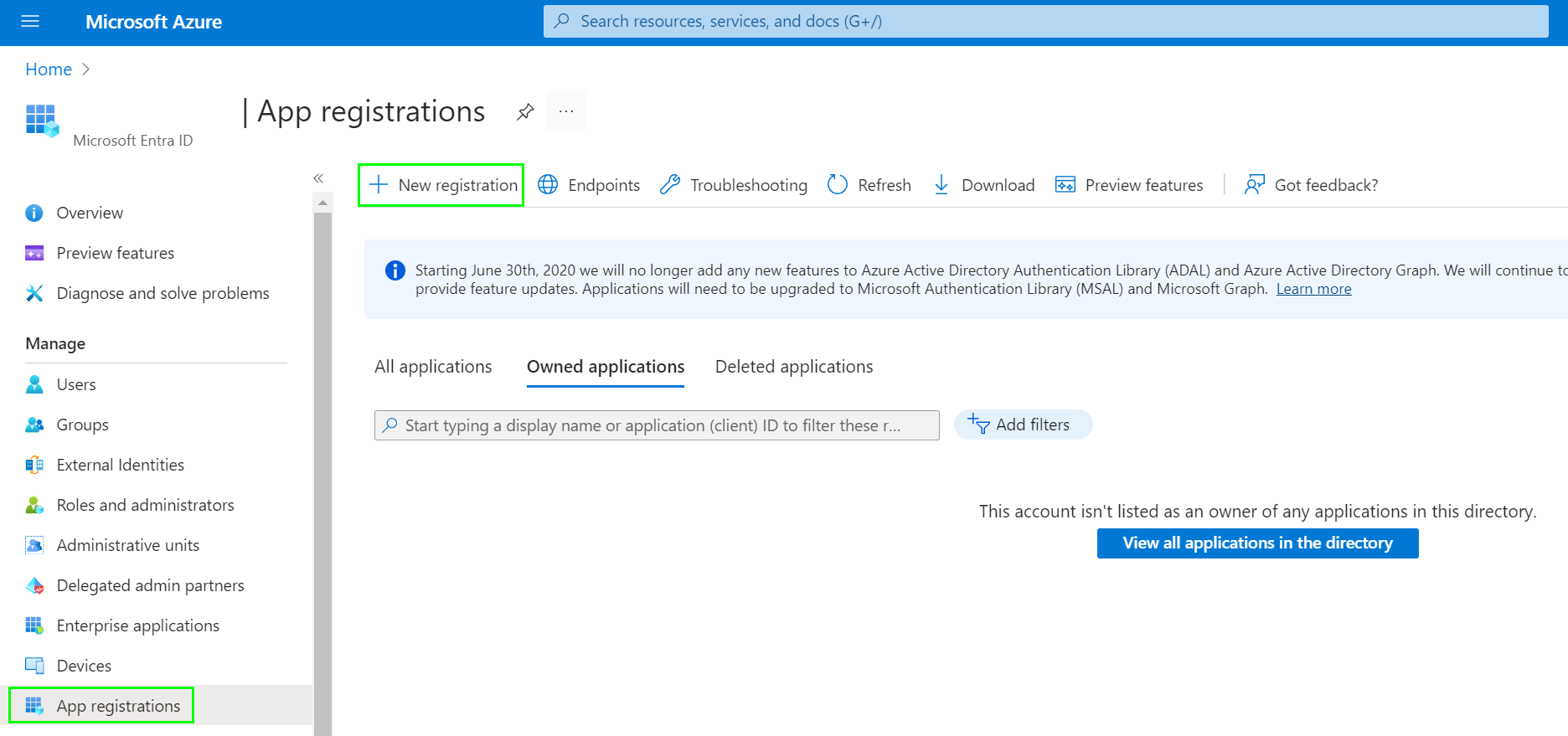
Task: Open Overview in the sidebar
Action: [90, 214]
